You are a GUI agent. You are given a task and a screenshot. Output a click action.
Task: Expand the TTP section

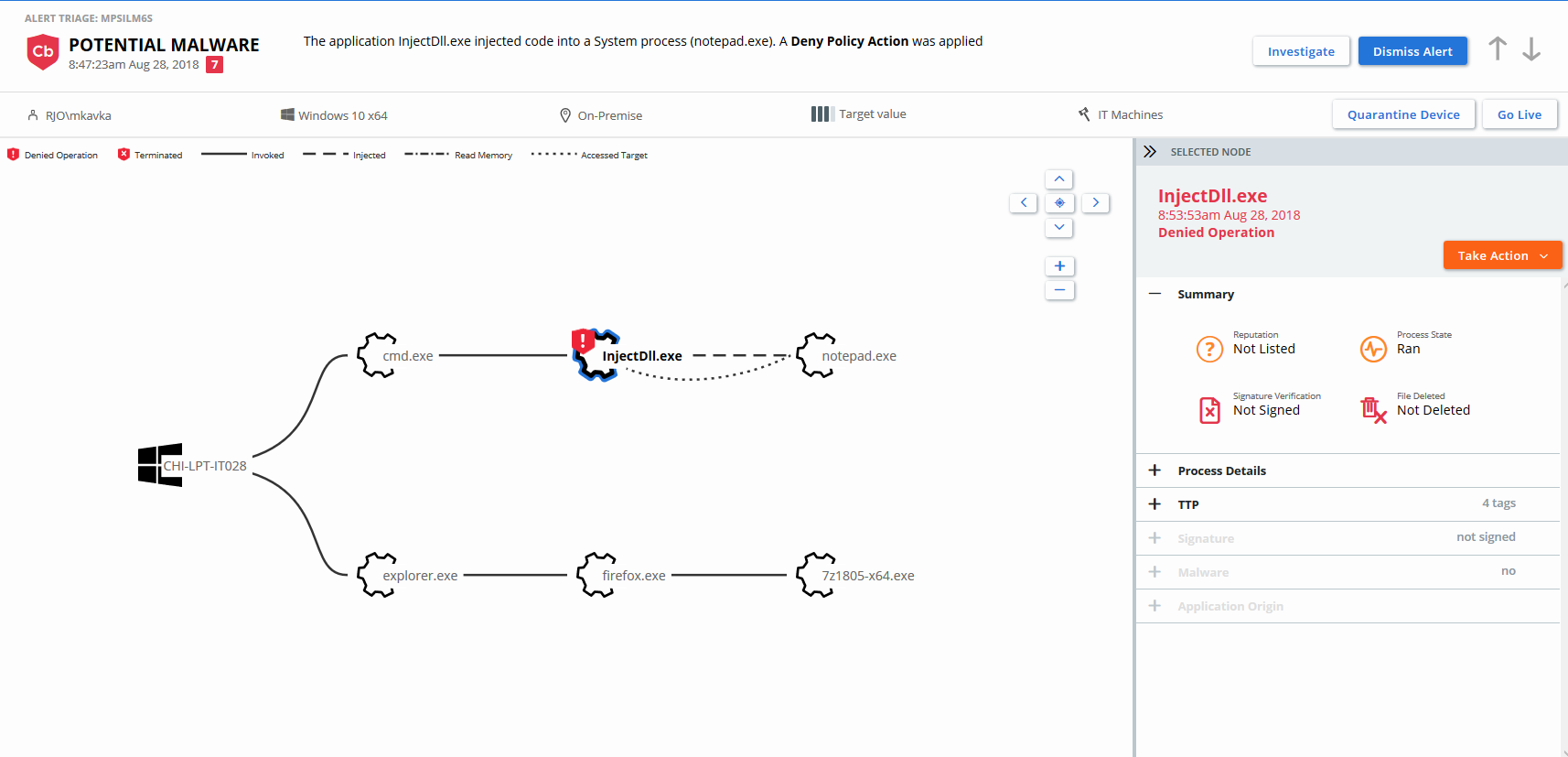pyautogui.click(x=1187, y=504)
